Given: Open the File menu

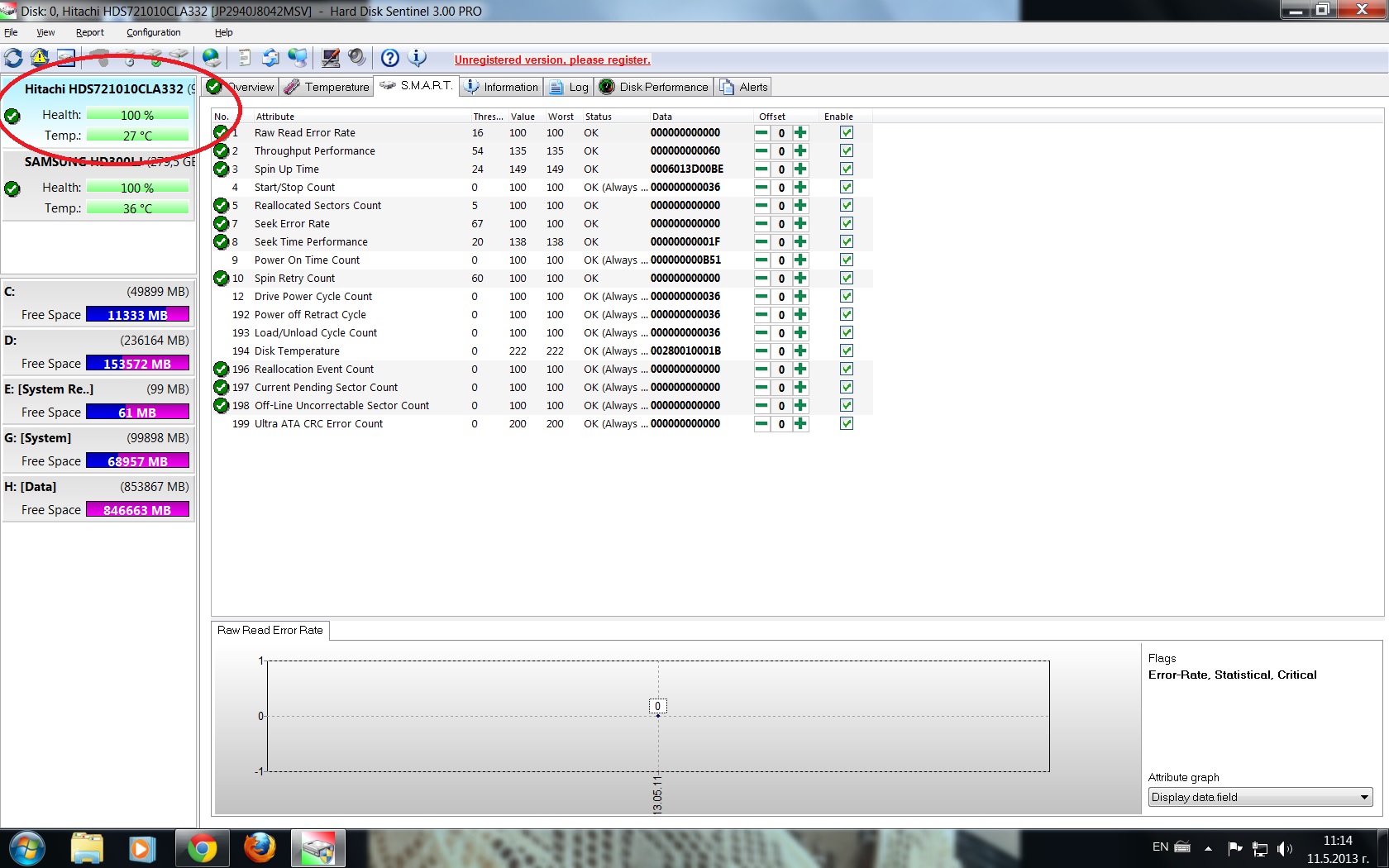Looking at the screenshot, I should (11, 32).
